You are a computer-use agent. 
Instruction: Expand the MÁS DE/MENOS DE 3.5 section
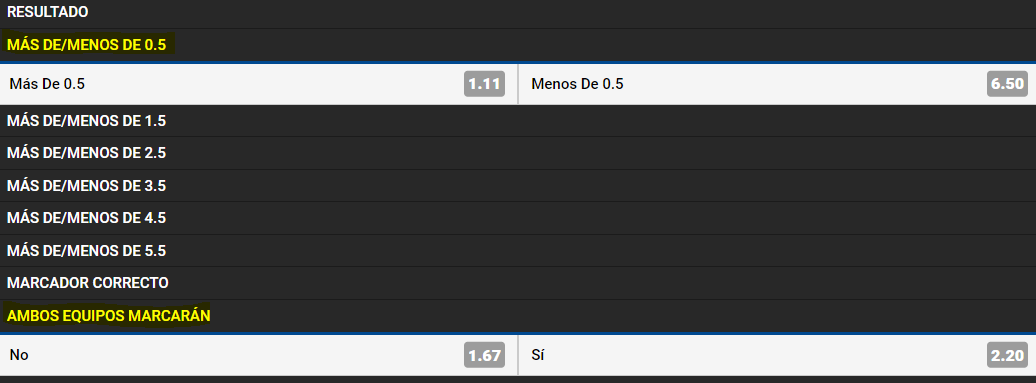tap(518, 186)
